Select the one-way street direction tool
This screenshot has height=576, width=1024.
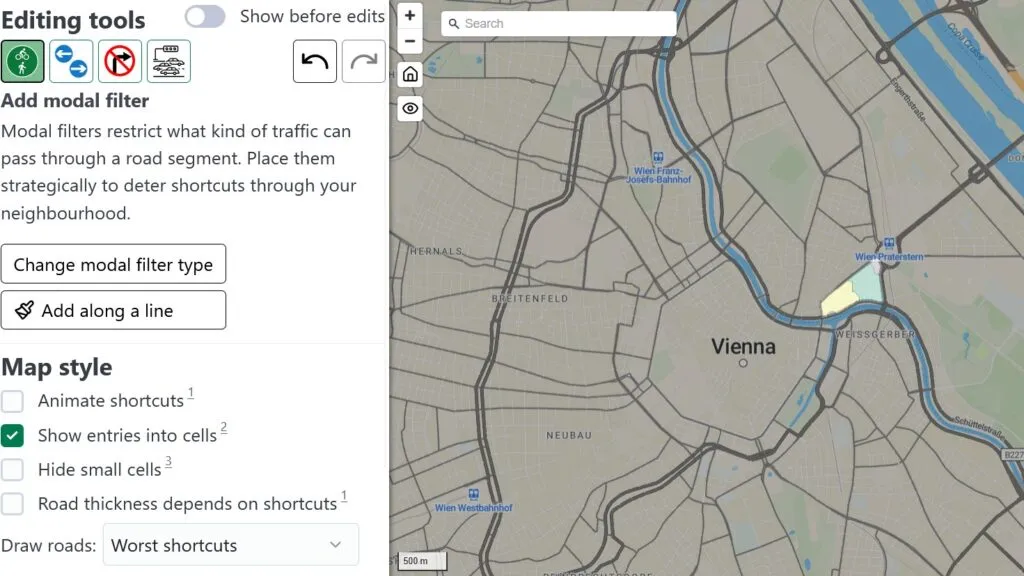pyautogui.click(x=71, y=61)
